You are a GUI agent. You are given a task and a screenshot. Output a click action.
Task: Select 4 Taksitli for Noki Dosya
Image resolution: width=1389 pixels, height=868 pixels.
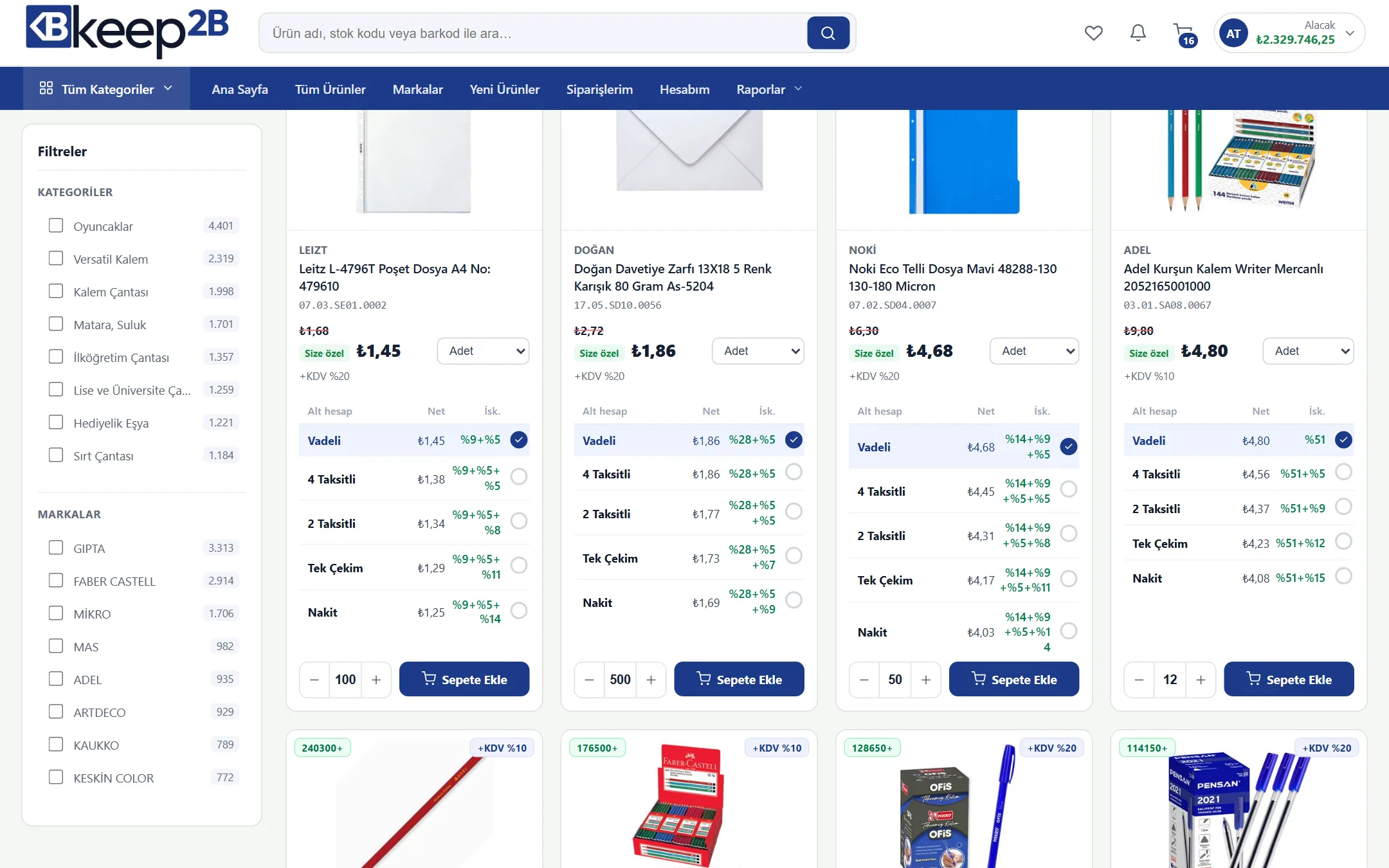[x=1069, y=489]
